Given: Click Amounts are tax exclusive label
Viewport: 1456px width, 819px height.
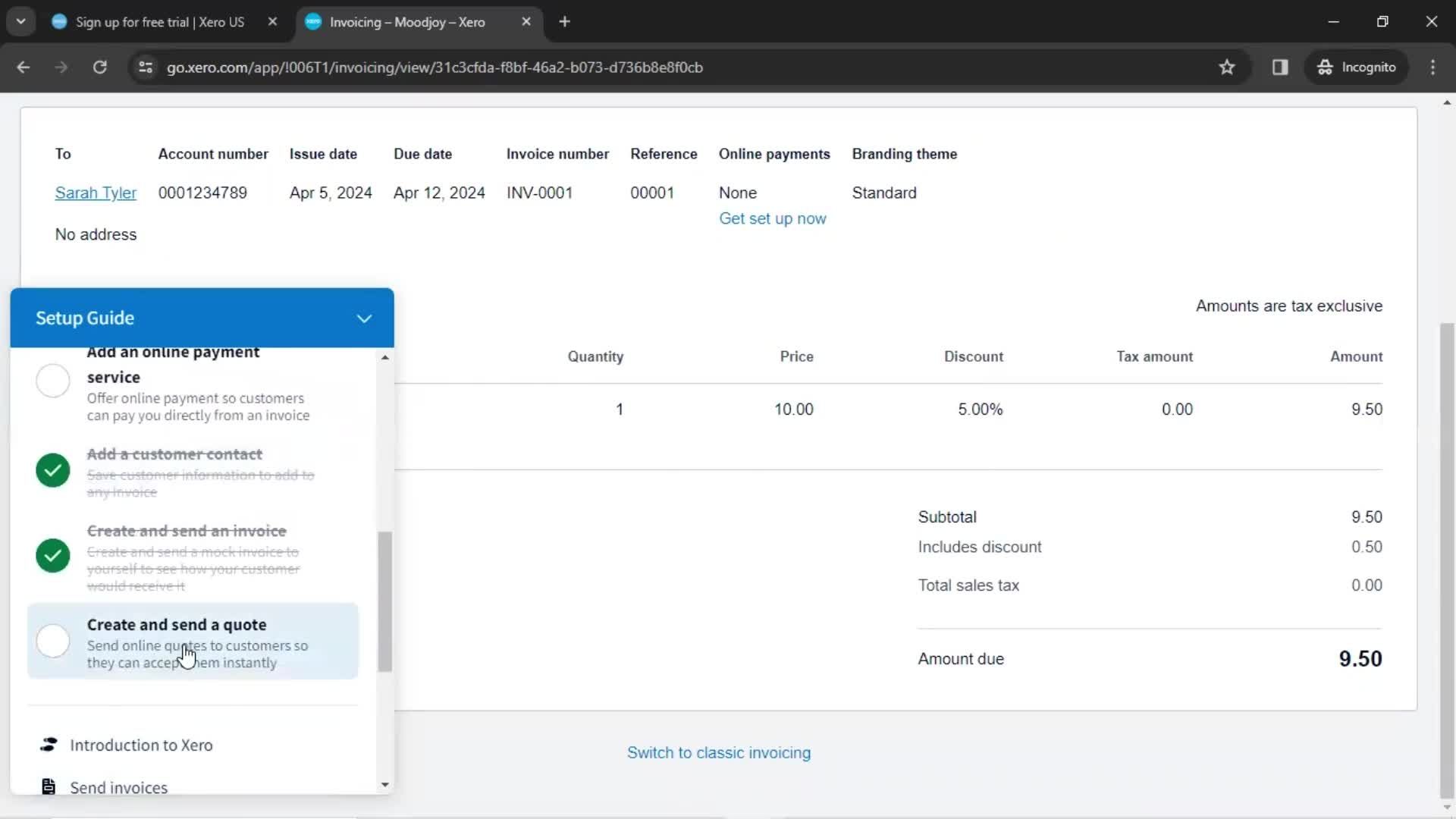Looking at the screenshot, I should point(1289,306).
